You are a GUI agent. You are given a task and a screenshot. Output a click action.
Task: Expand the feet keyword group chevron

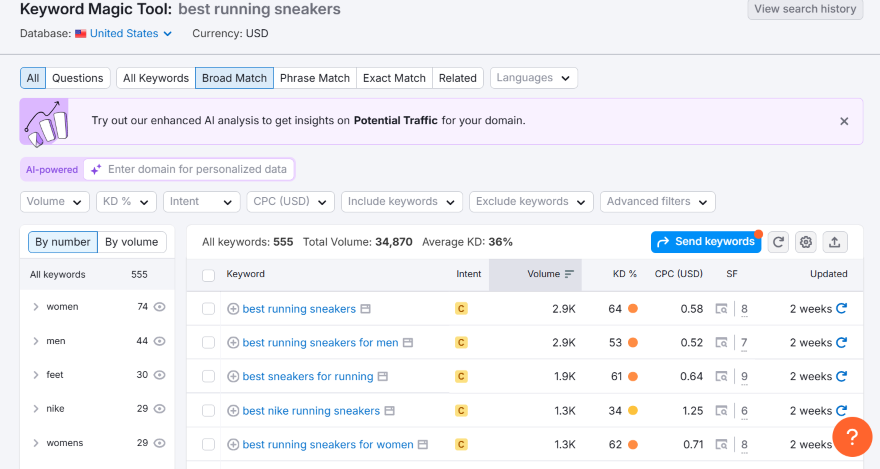35,375
